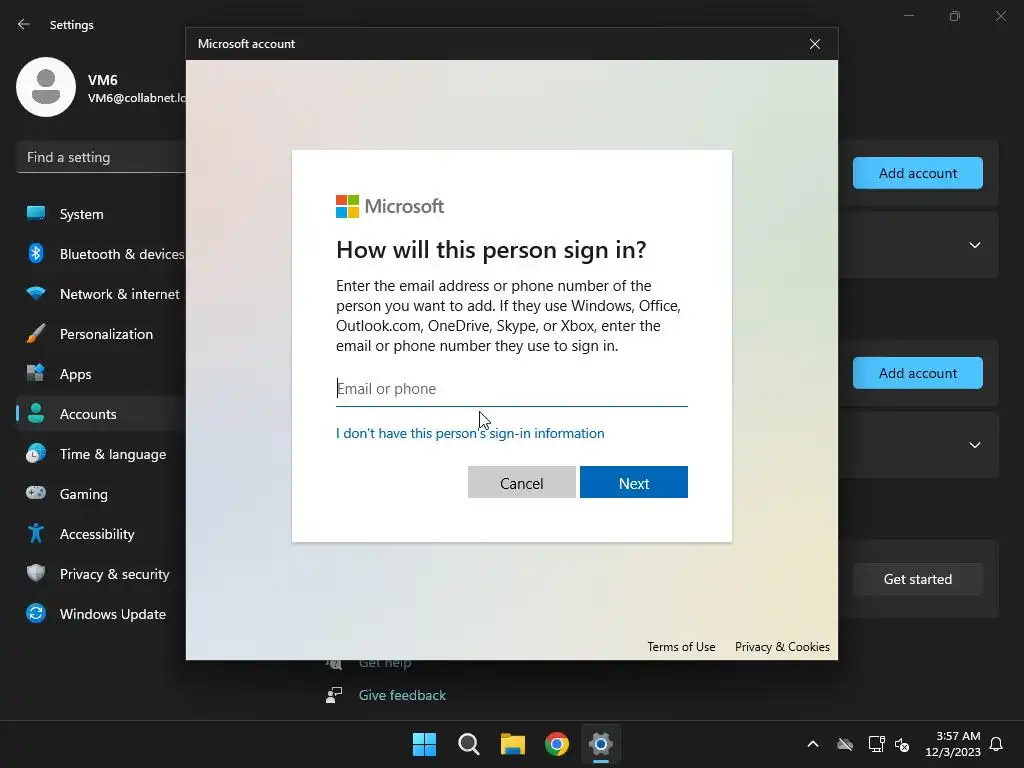Focus the Email or phone field

tap(511, 389)
